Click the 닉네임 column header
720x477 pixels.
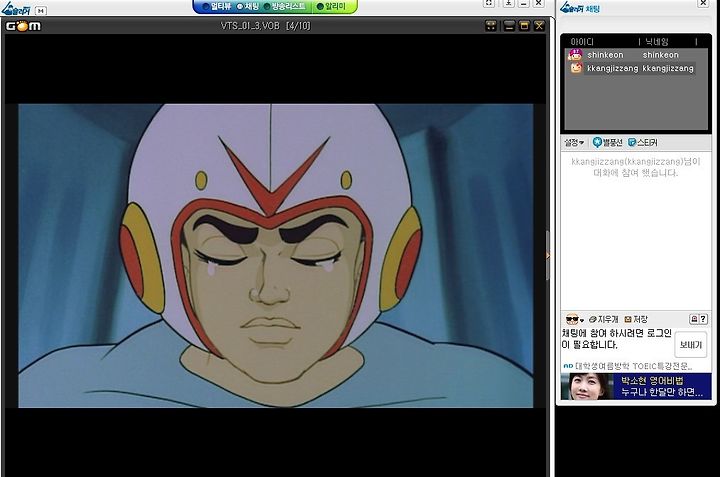click(657, 42)
